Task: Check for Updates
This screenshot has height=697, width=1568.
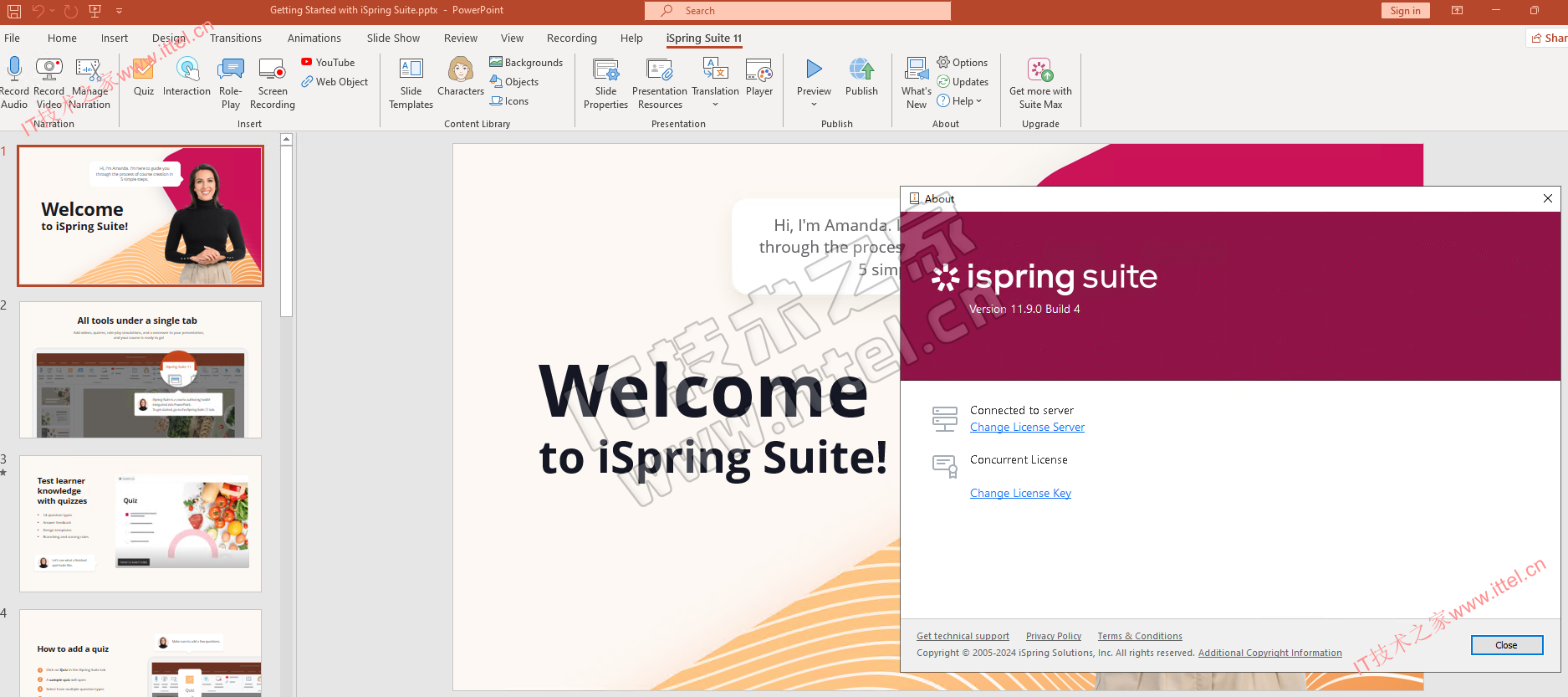Action: 963,81
